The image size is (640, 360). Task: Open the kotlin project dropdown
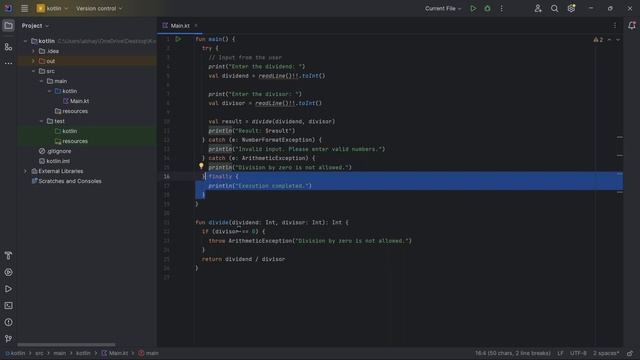(x=53, y=8)
